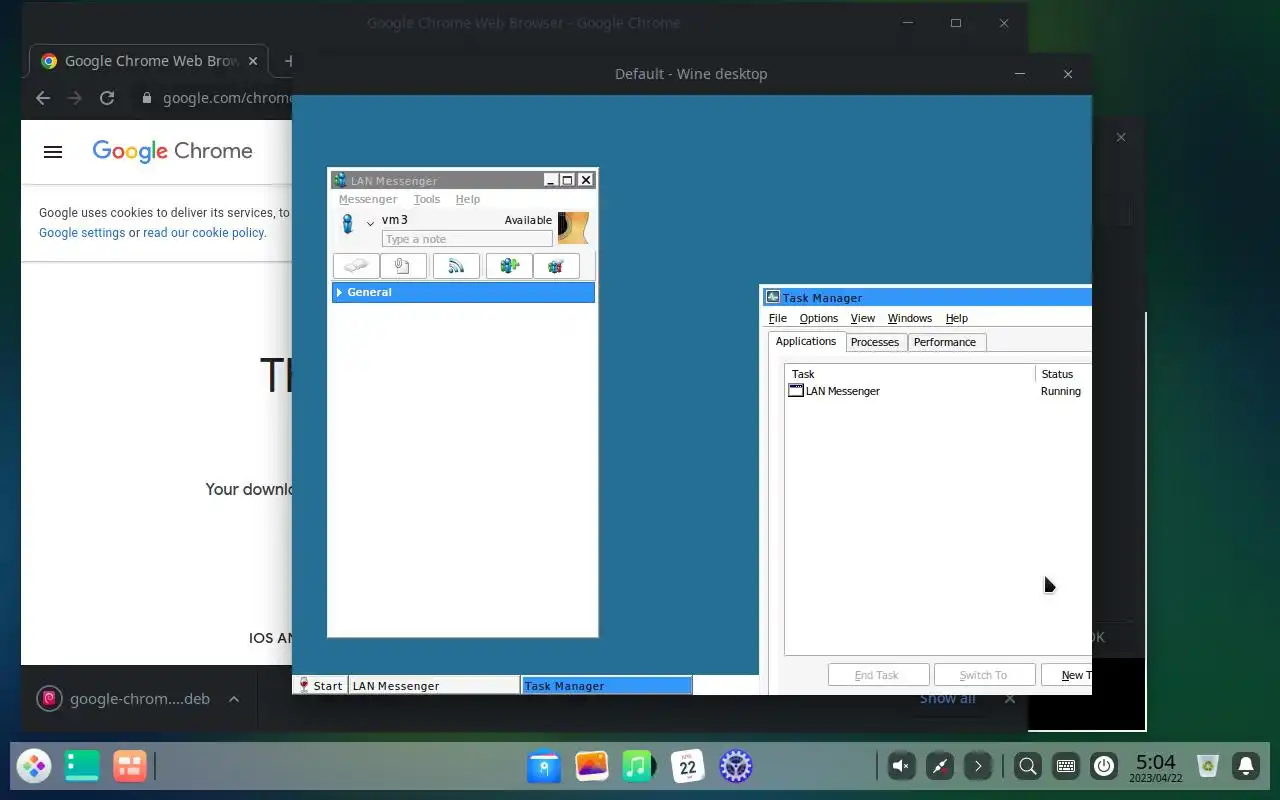Open the System Settings gear dock icon
This screenshot has height=800, width=1280.
[736, 766]
